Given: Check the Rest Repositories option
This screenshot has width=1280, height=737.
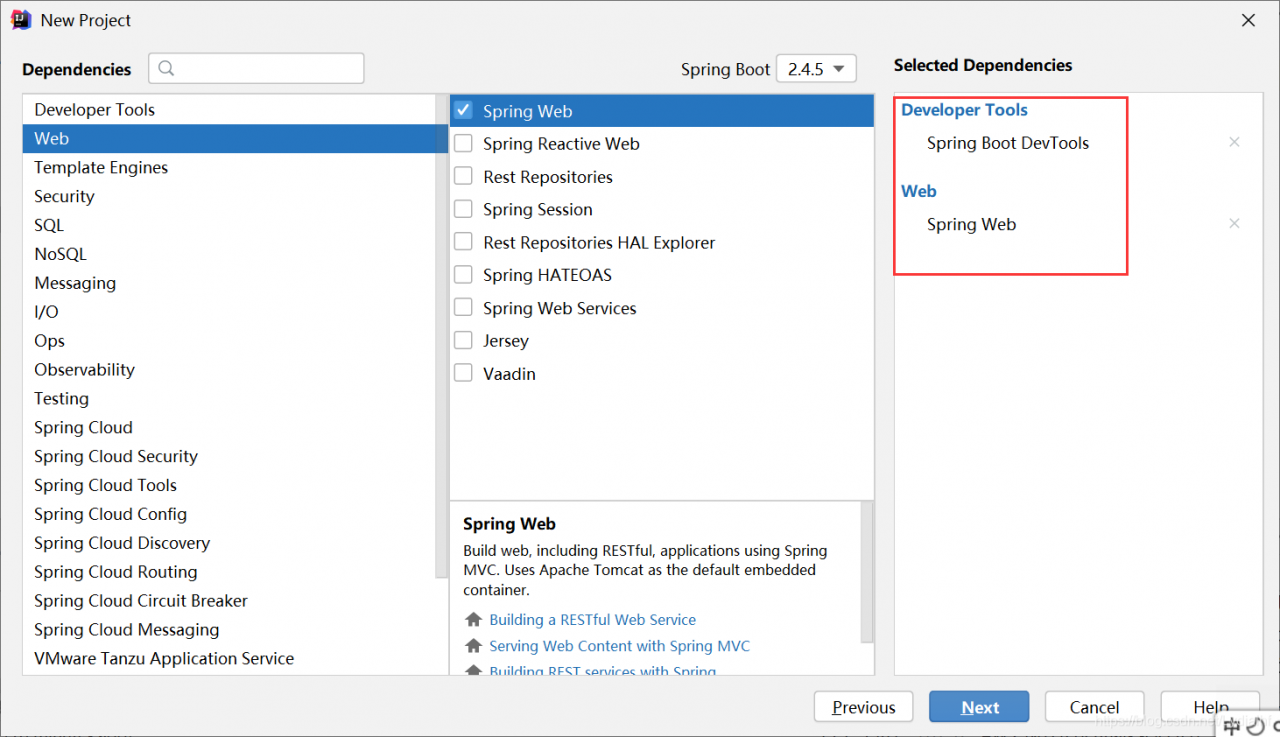Looking at the screenshot, I should [x=463, y=177].
